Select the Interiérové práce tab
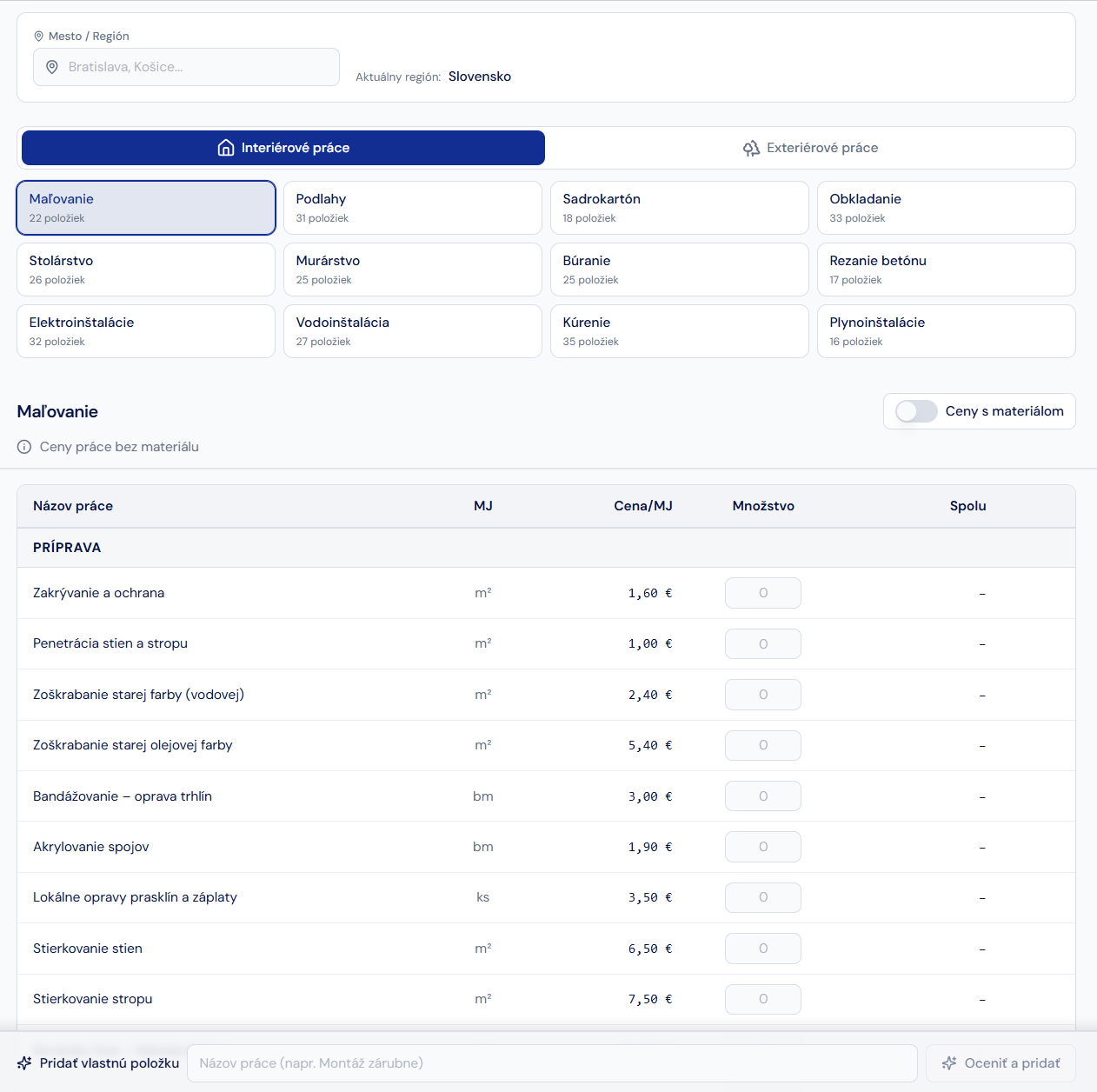1097x1092 pixels. point(283,148)
